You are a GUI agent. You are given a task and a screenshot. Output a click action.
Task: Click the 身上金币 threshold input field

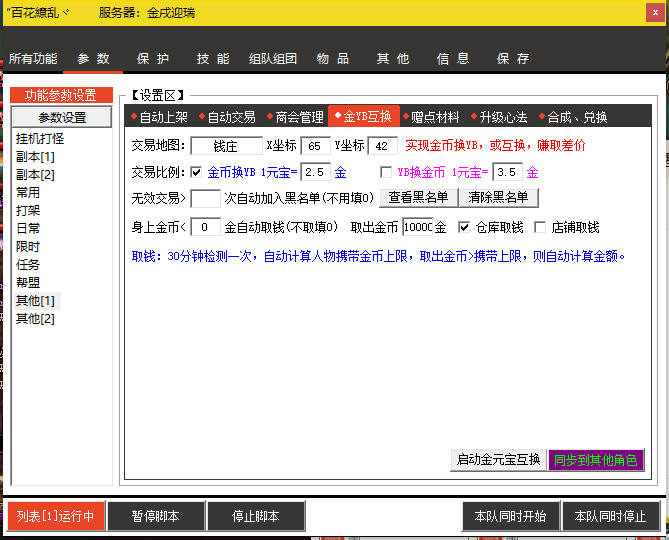[205, 227]
